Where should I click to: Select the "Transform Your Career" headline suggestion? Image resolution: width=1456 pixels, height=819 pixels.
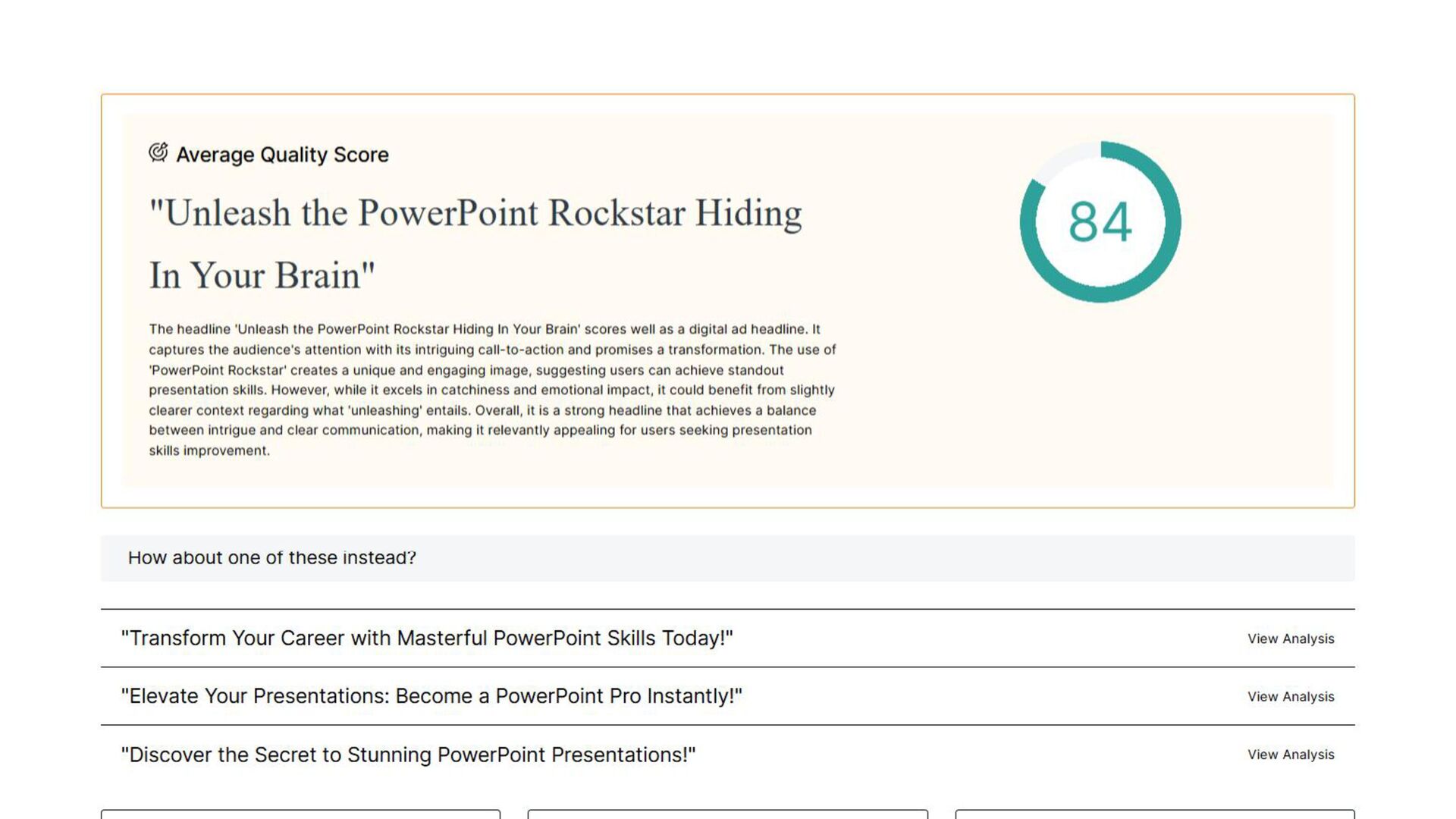click(427, 639)
